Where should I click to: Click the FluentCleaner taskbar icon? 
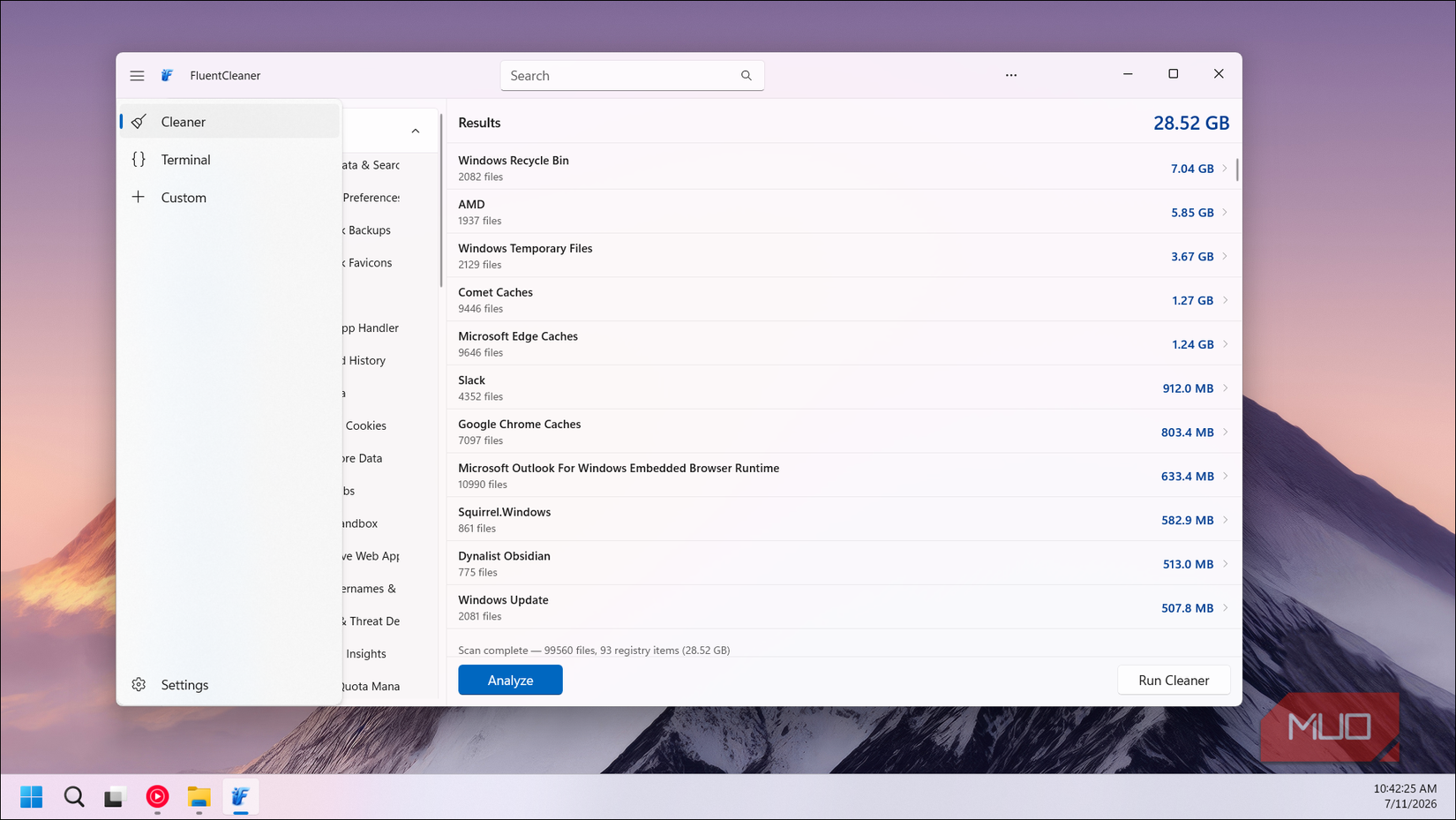[240, 797]
